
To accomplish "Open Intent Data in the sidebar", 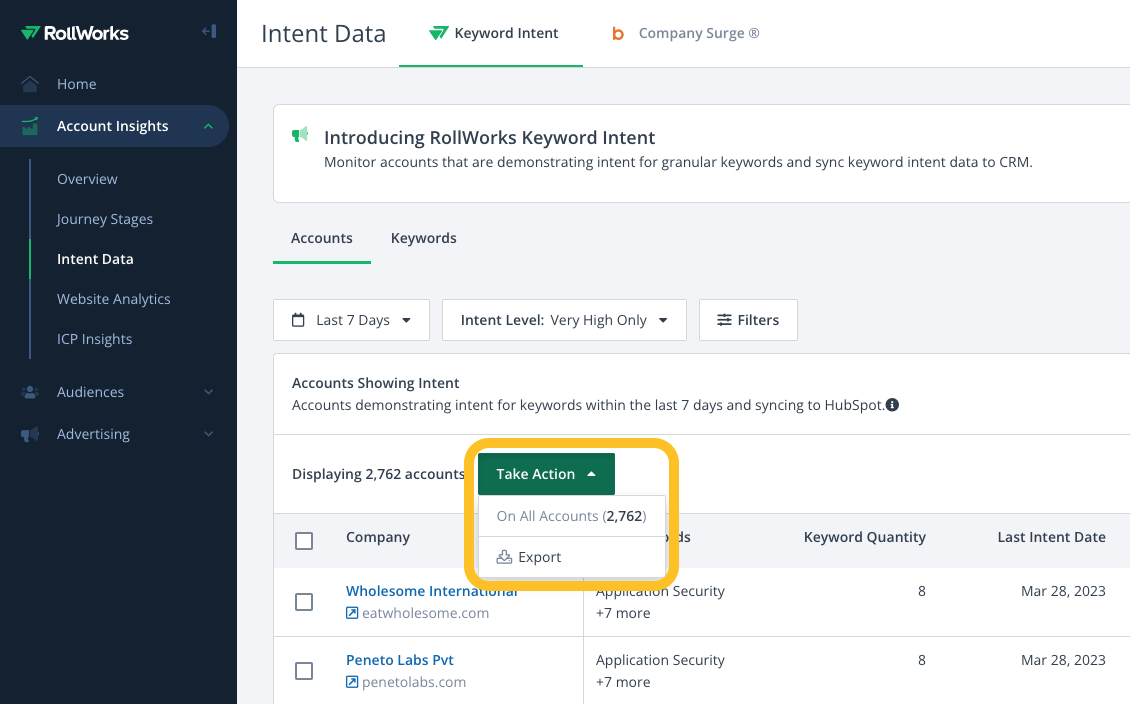I will [x=95, y=259].
